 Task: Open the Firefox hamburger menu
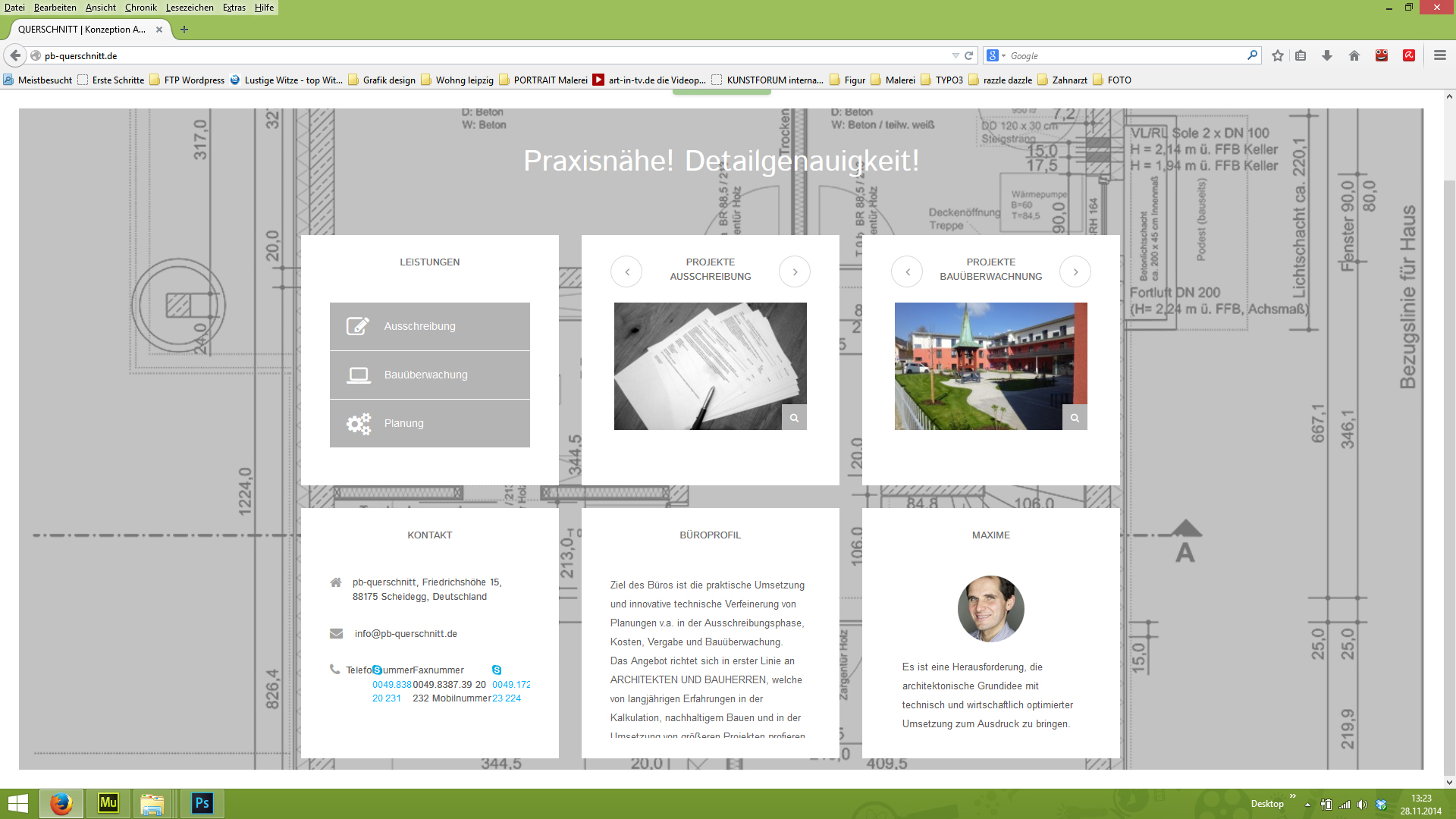1440,55
